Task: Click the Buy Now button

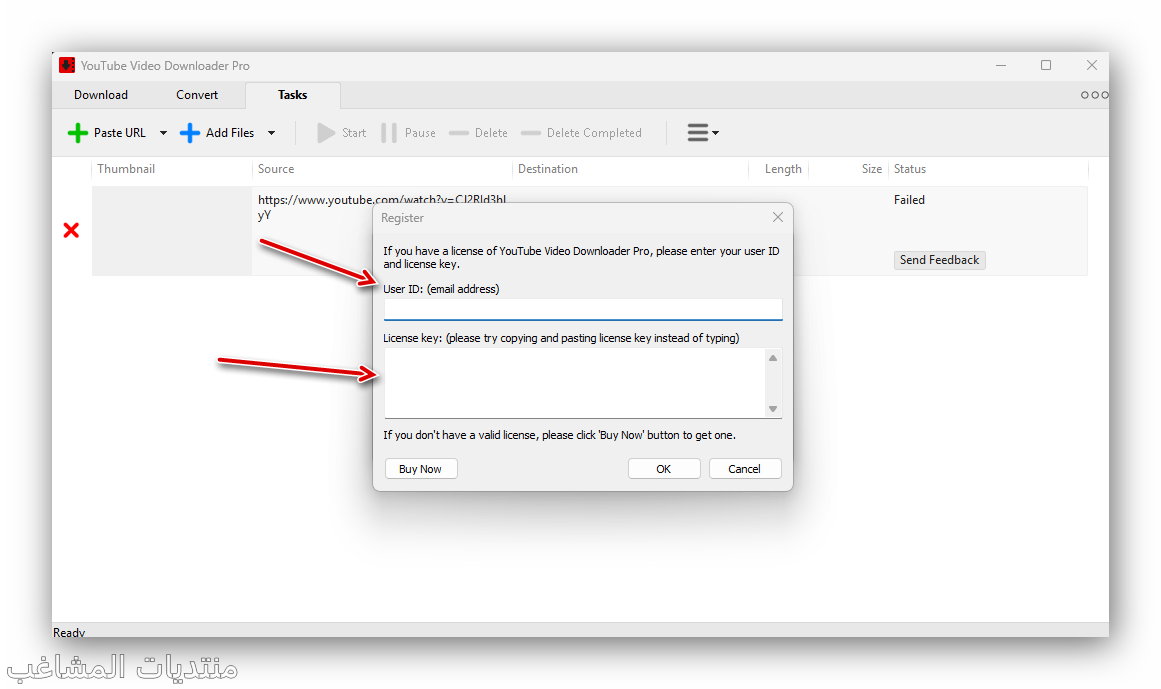Action: coord(421,469)
